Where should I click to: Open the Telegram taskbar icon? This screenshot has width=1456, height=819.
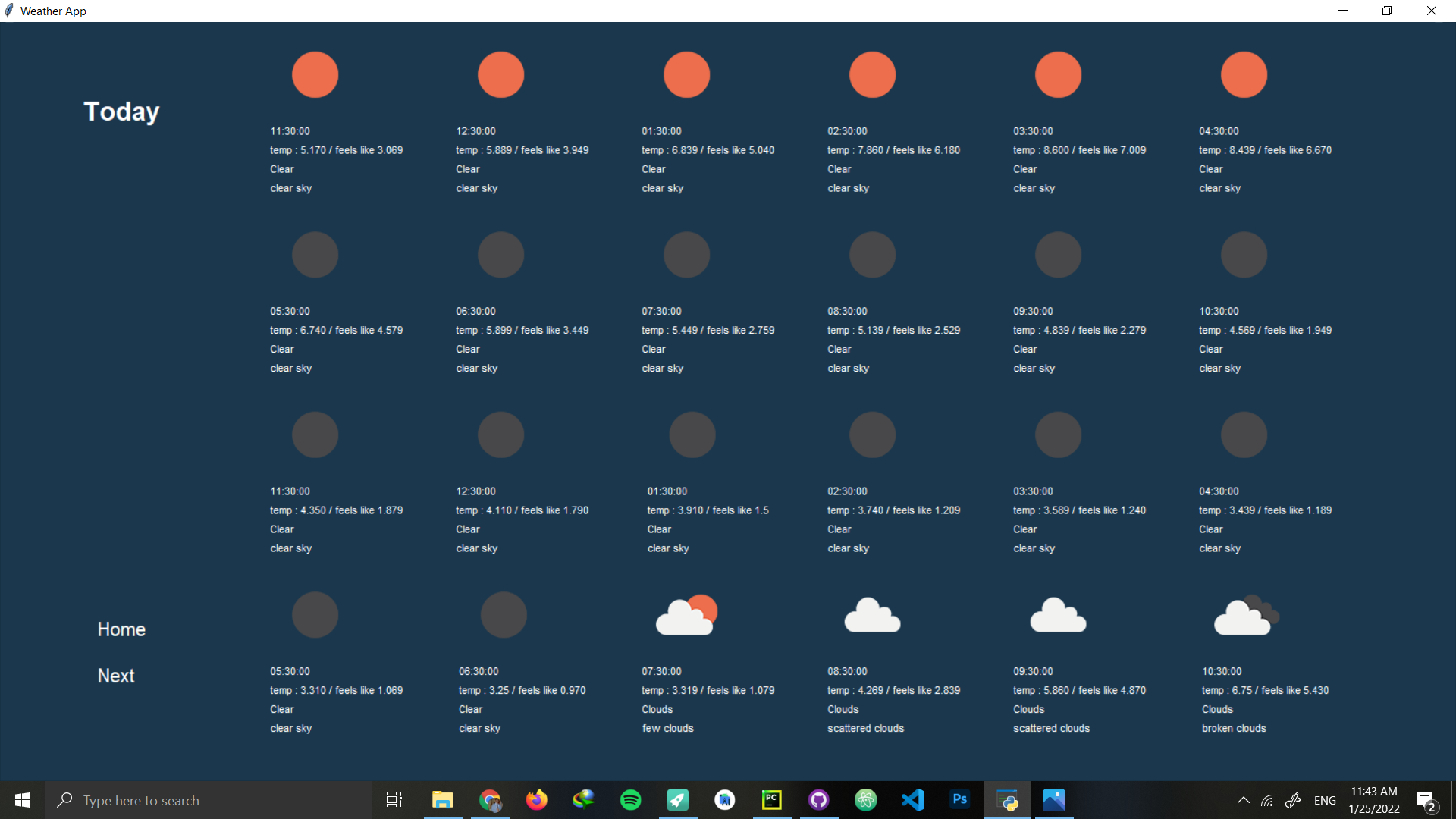click(x=677, y=799)
